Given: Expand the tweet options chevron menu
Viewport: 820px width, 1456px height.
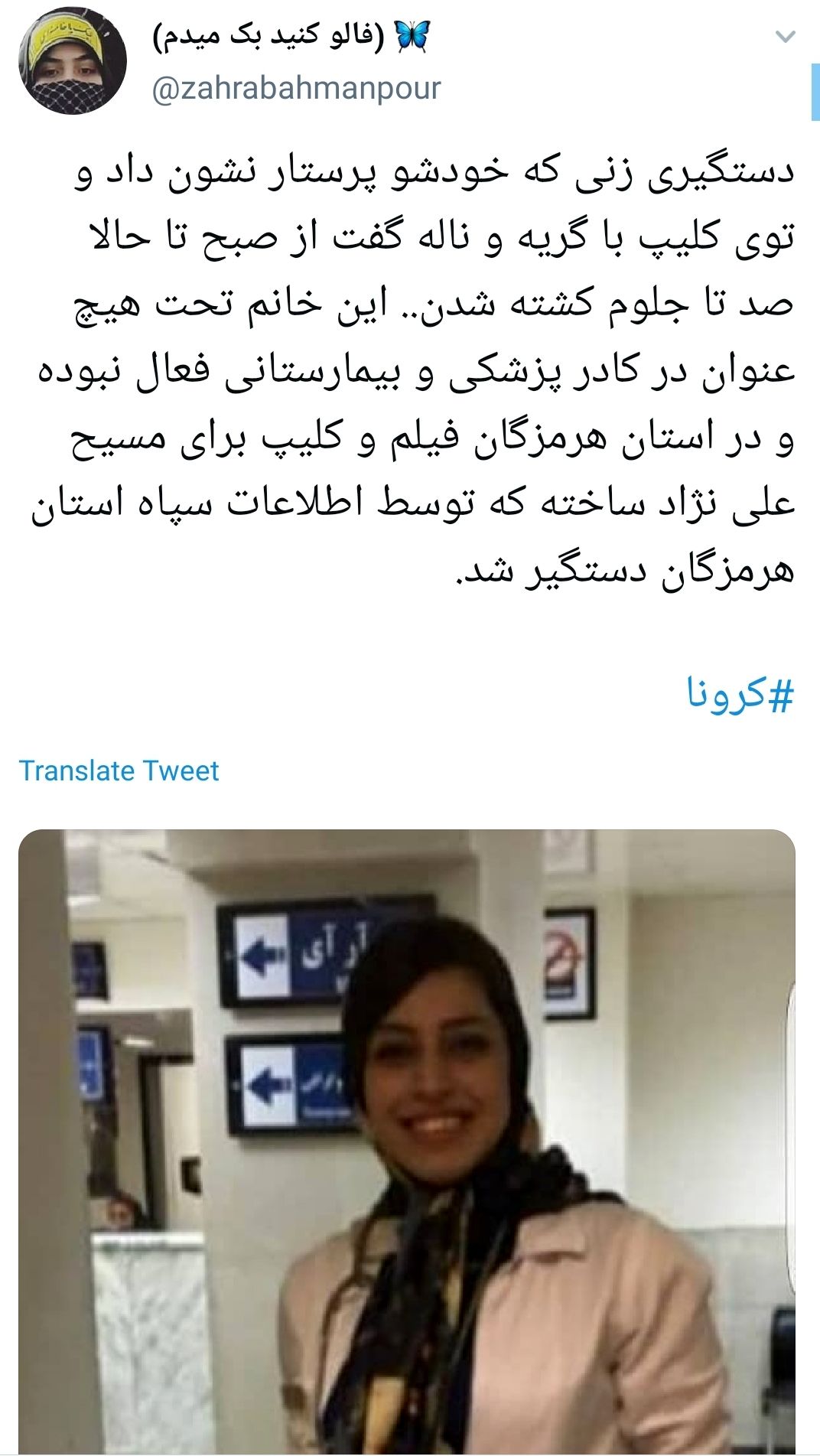Looking at the screenshot, I should pos(786,37).
